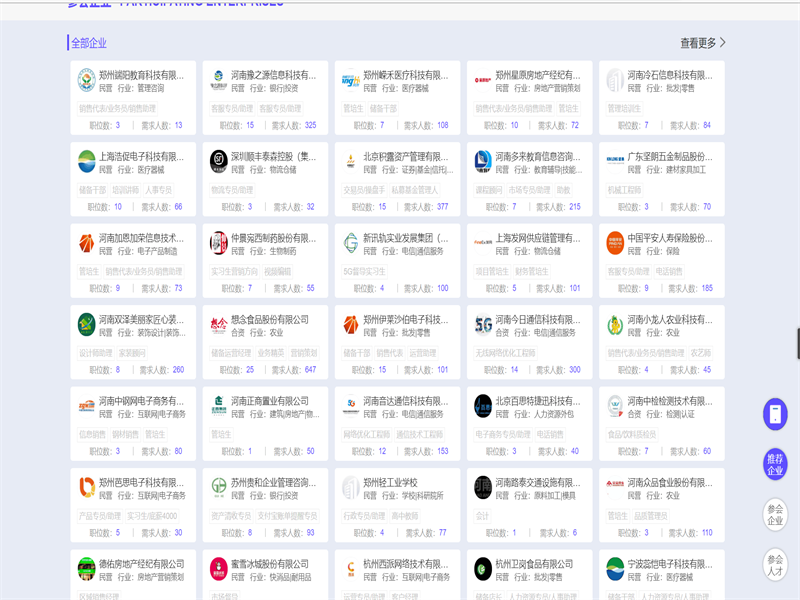Click the 私募基金管理人 job tag
800x600 pixels.
(415, 189)
